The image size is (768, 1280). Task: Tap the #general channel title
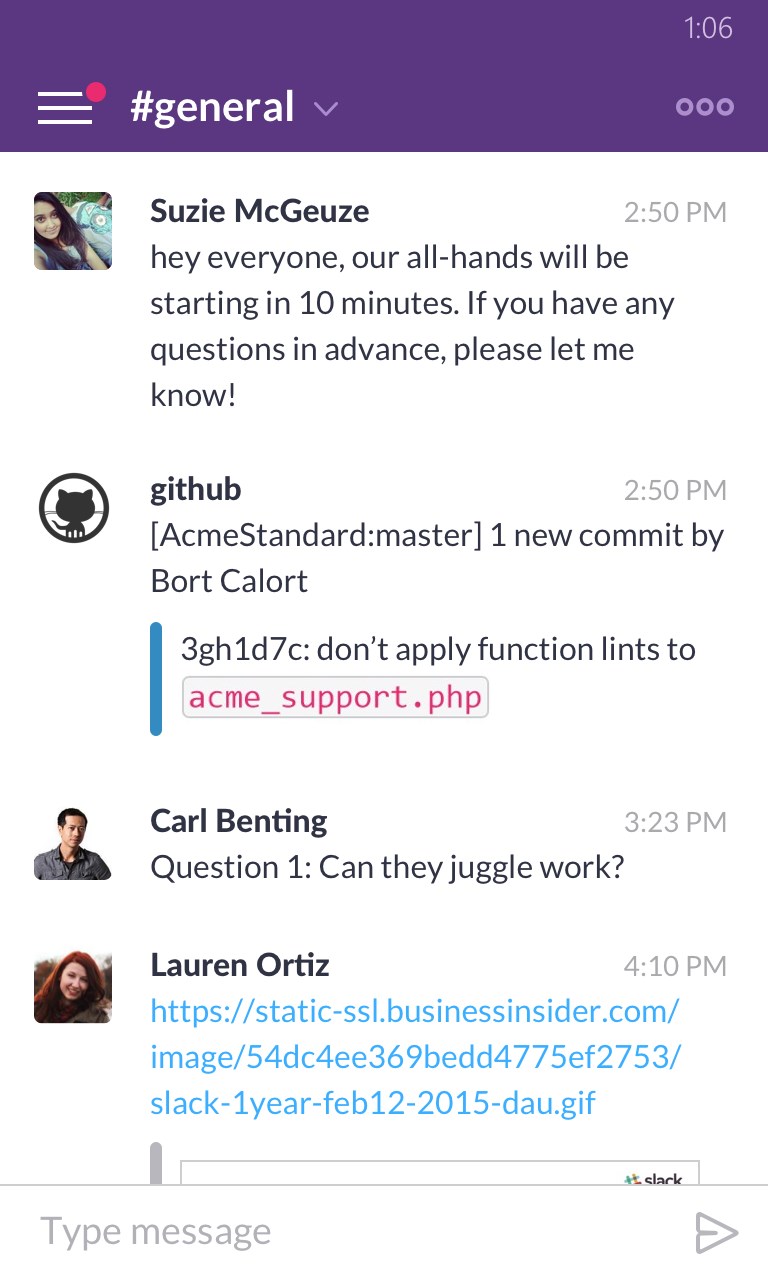(212, 107)
